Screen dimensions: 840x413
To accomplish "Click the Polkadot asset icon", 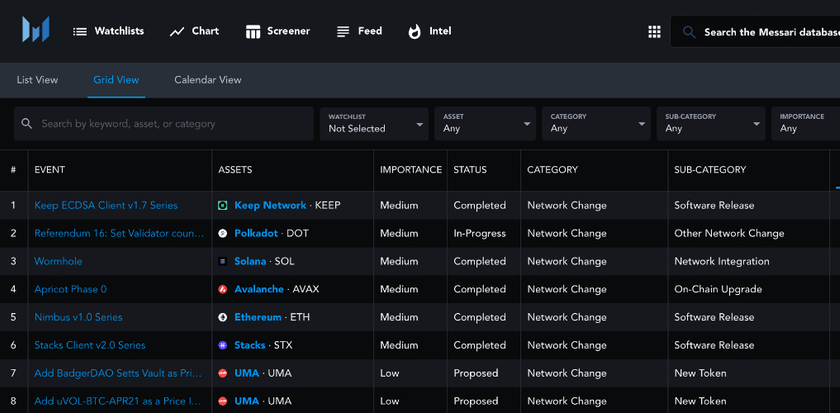I will click(223, 234).
